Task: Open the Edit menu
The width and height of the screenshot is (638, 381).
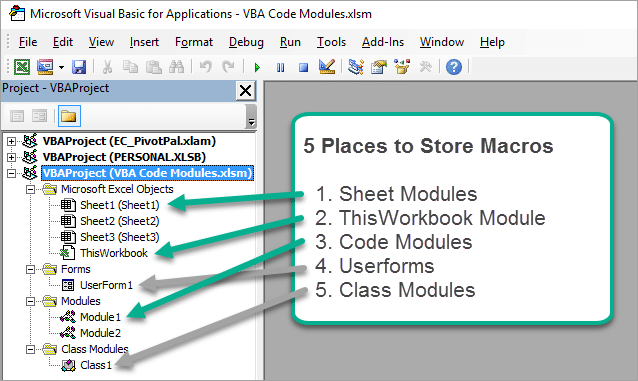Action: 63,42
